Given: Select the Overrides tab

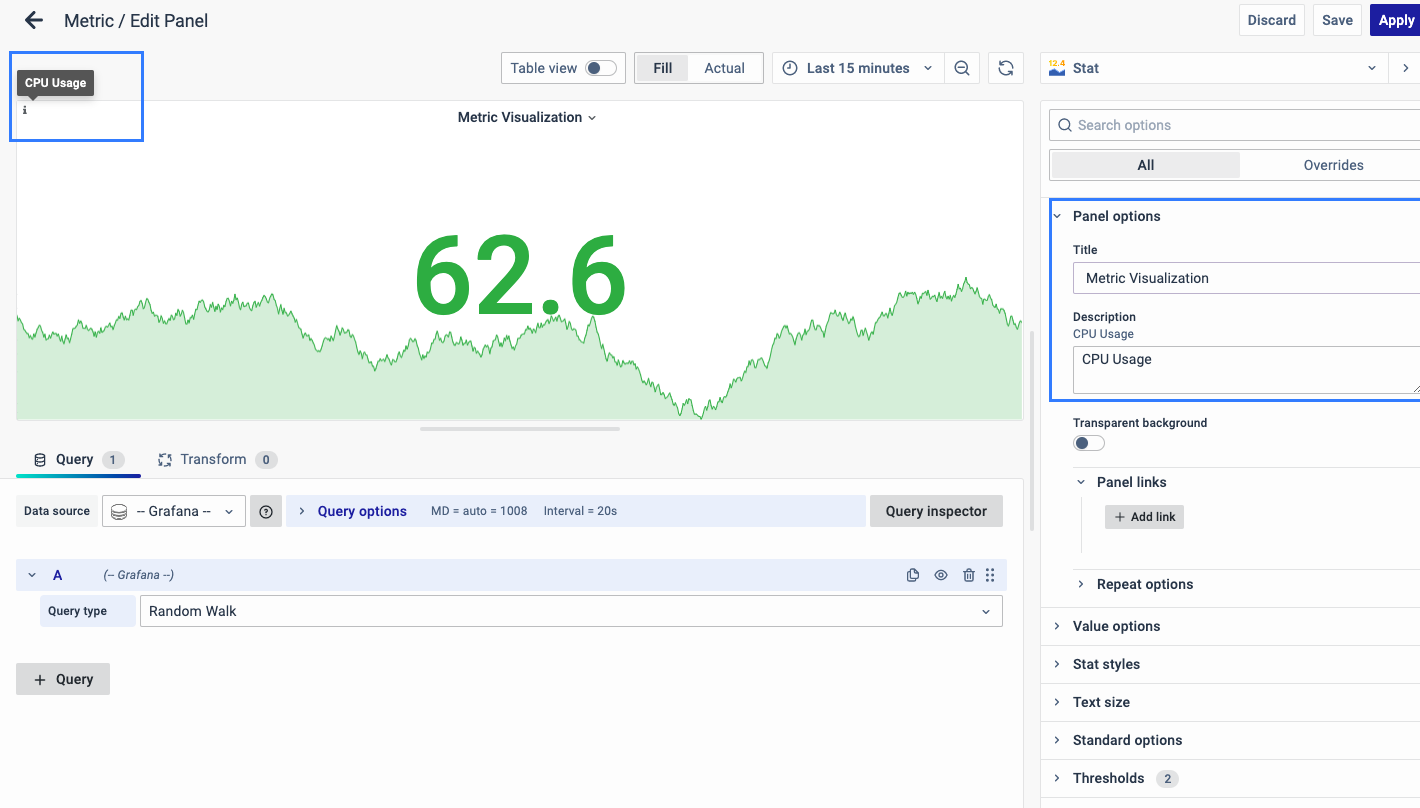Looking at the screenshot, I should coord(1332,165).
